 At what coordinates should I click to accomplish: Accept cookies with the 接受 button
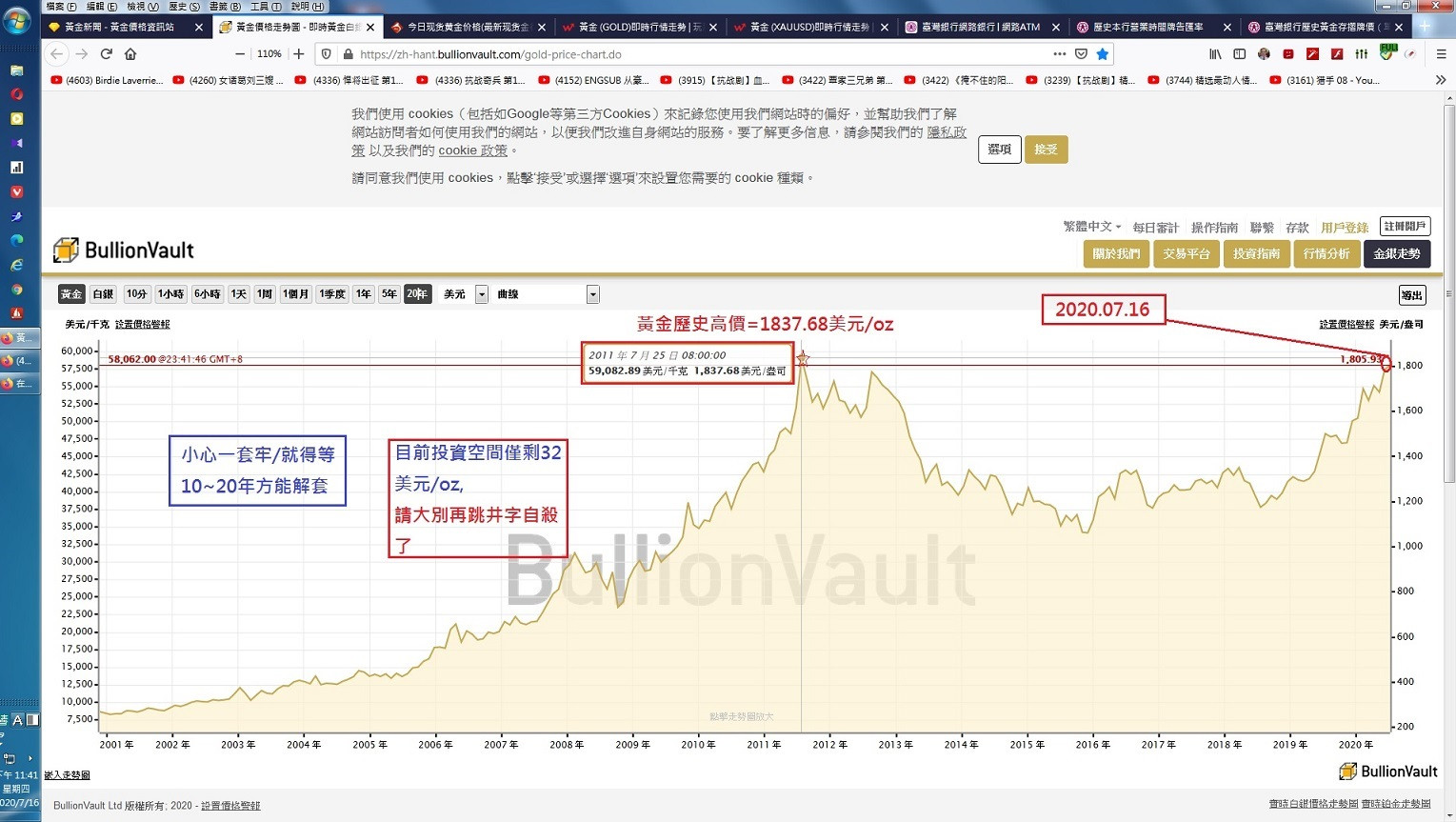pos(1046,150)
